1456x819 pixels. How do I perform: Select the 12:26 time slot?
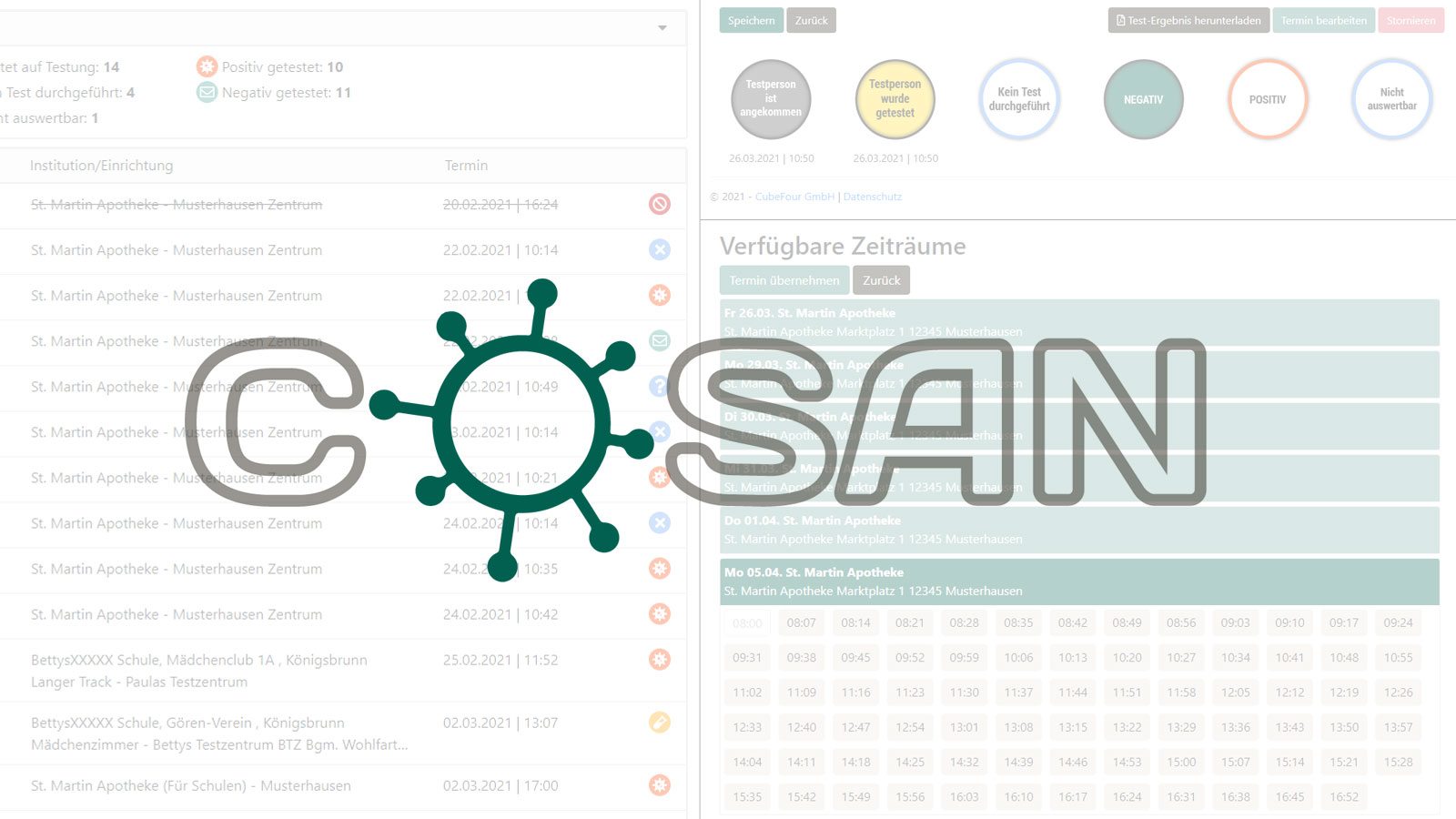[x=1399, y=693]
